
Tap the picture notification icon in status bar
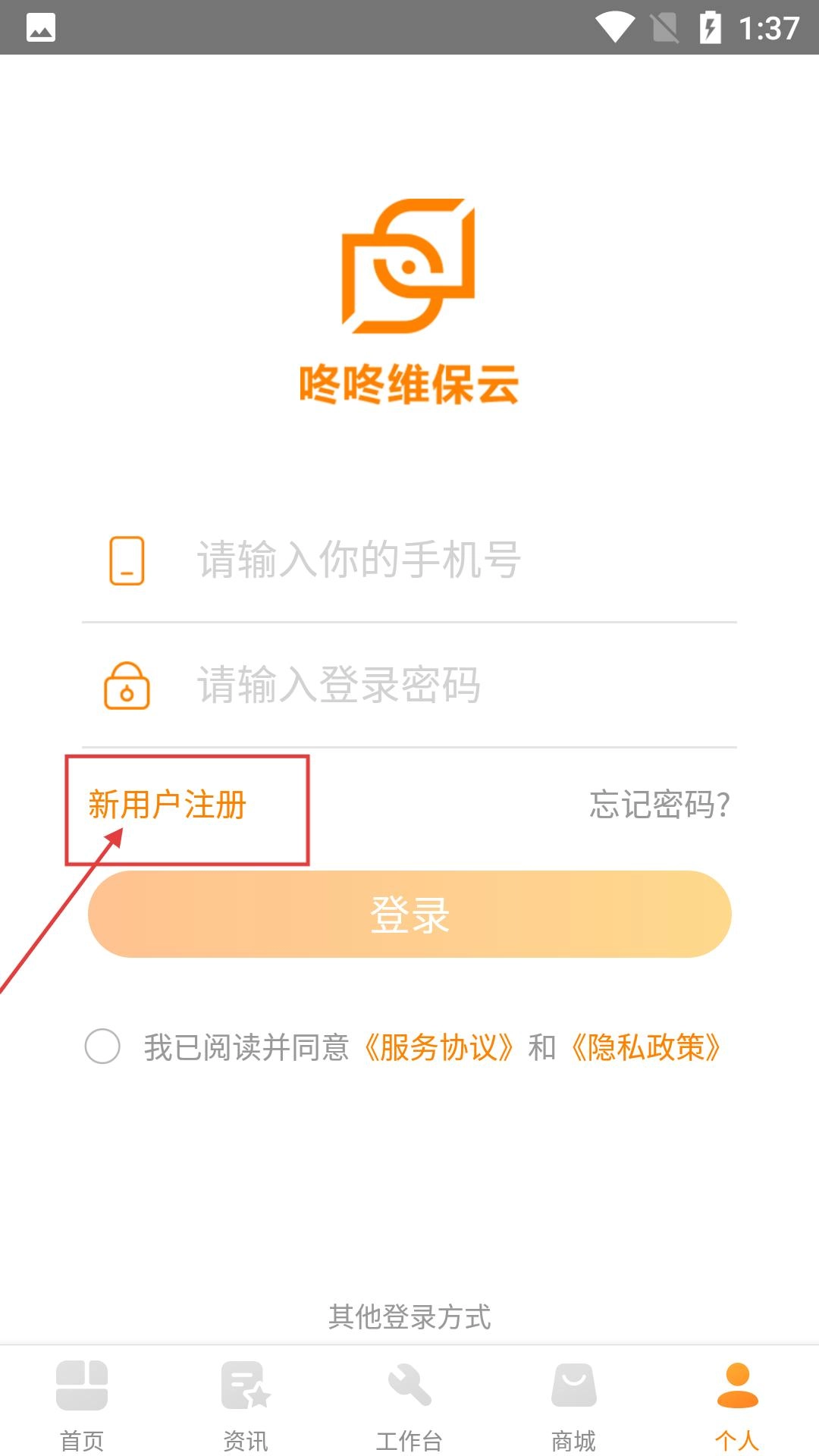[x=41, y=28]
